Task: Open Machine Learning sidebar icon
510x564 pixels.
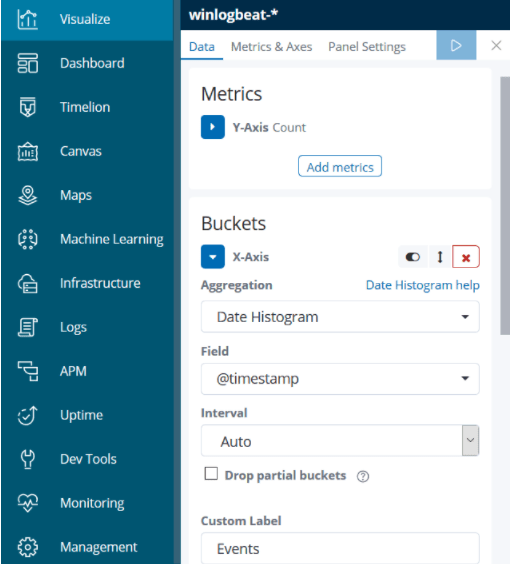Action: pos(28,239)
